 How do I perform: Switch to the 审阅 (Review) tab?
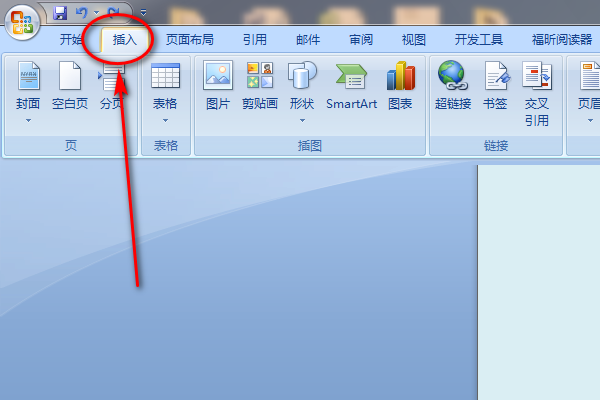(361, 39)
